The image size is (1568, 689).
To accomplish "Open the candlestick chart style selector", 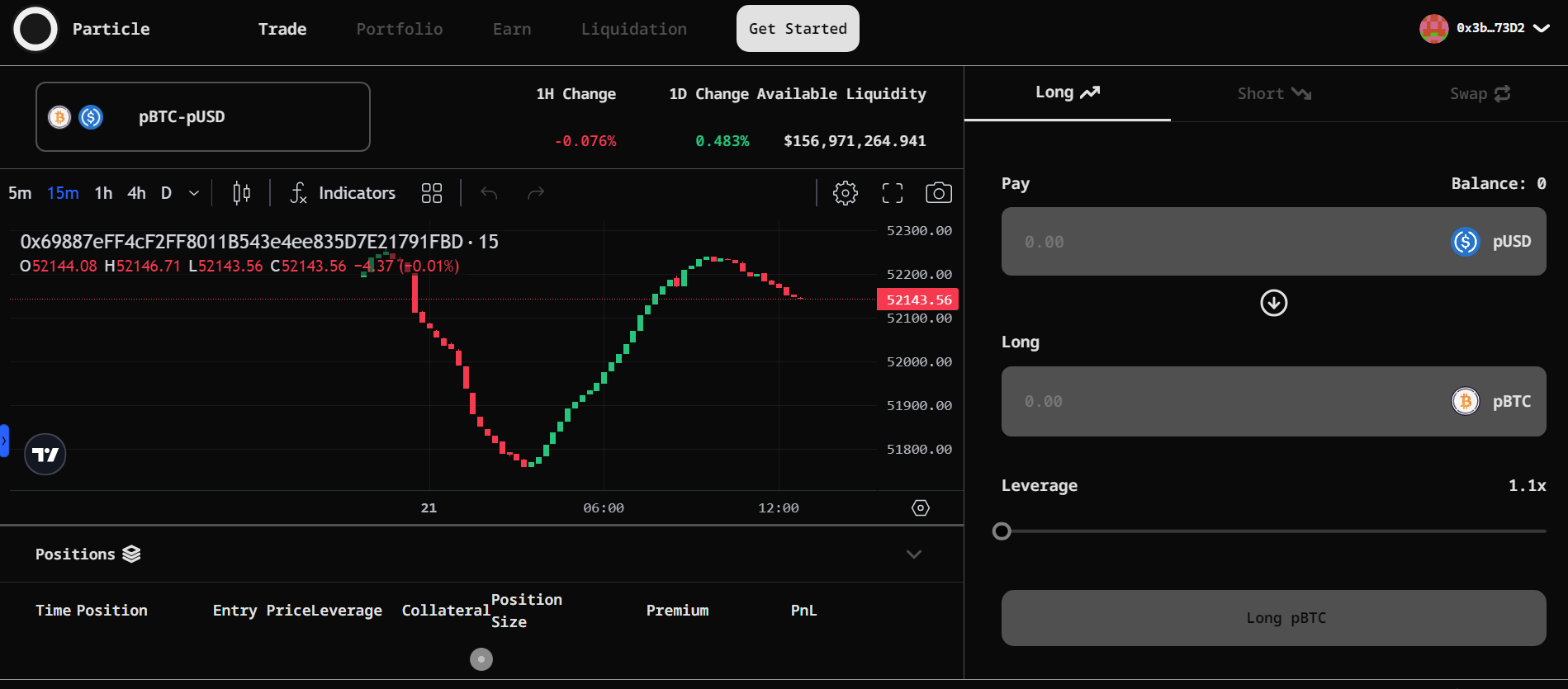I will (x=241, y=193).
